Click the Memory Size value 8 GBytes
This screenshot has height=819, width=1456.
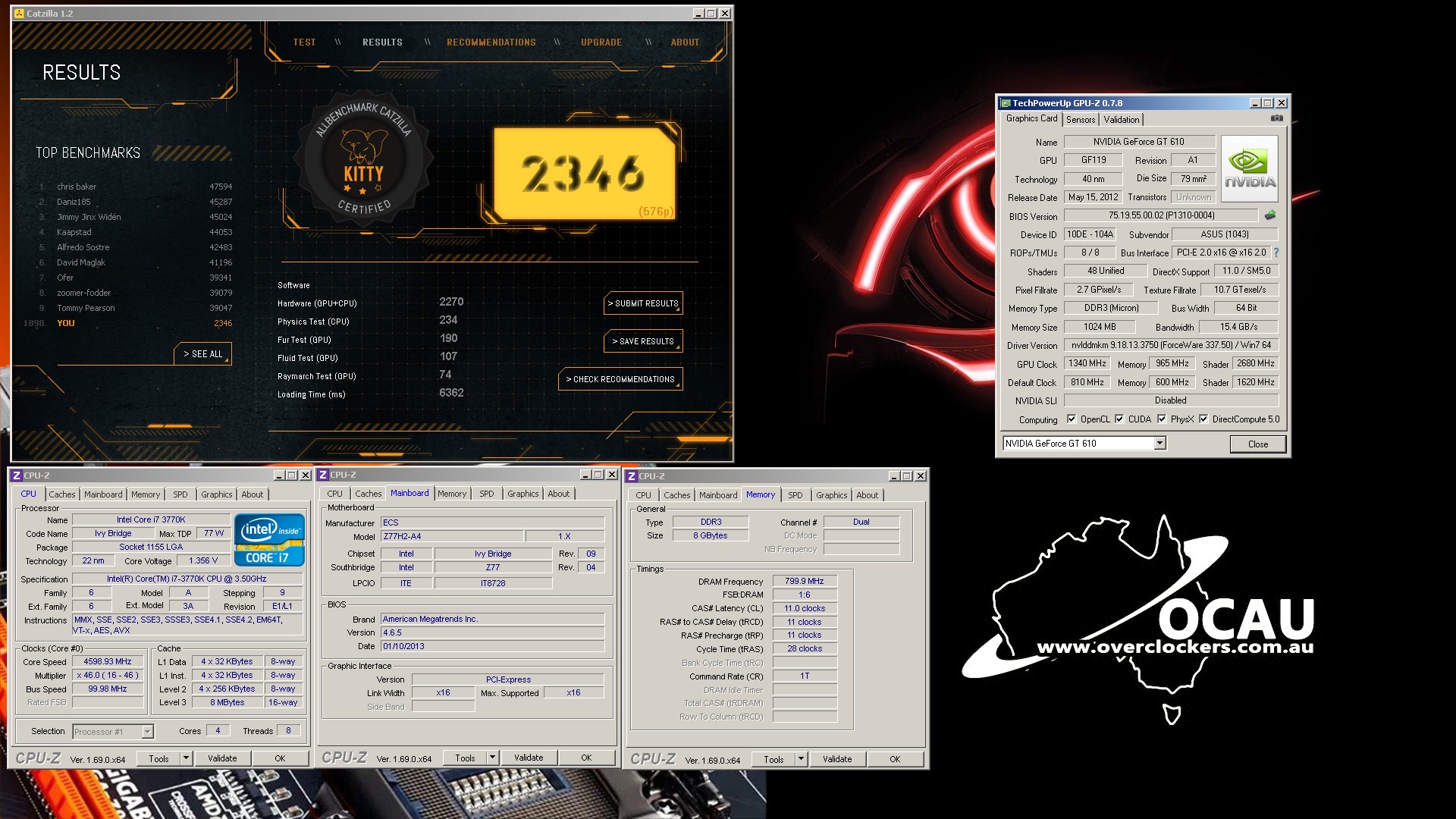coord(710,535)
